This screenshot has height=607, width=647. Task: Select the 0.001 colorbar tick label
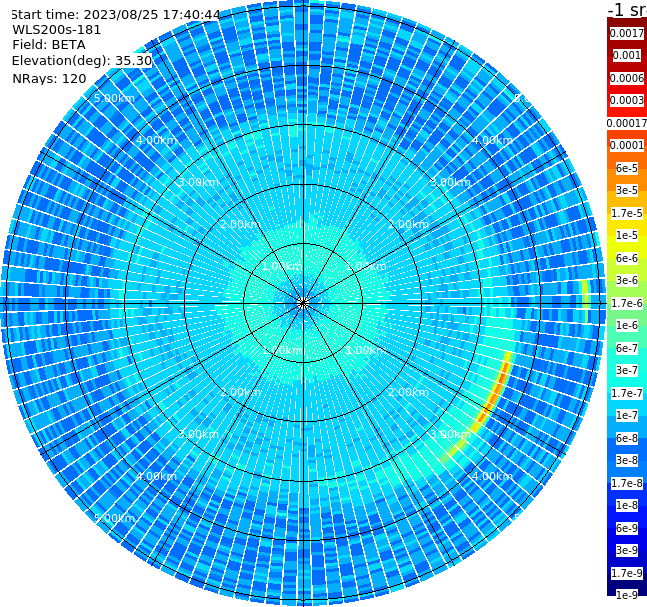click(x=627, y=55)
